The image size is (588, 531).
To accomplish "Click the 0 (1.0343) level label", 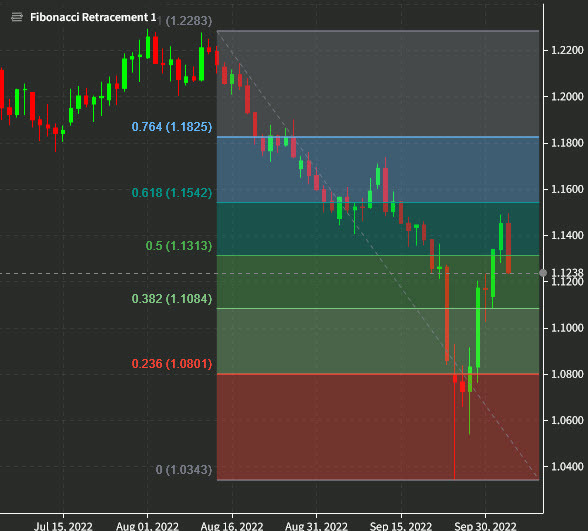I will pos(184,470).
